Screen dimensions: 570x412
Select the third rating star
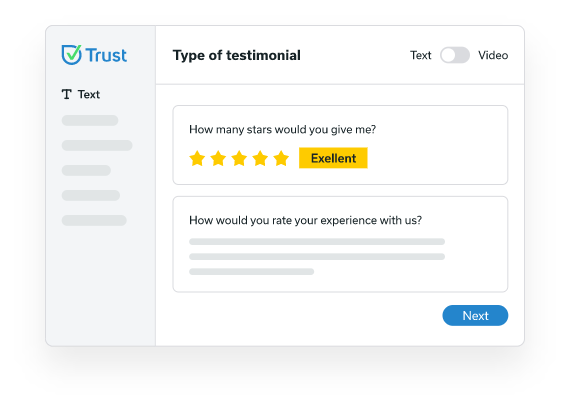(239, 159)
